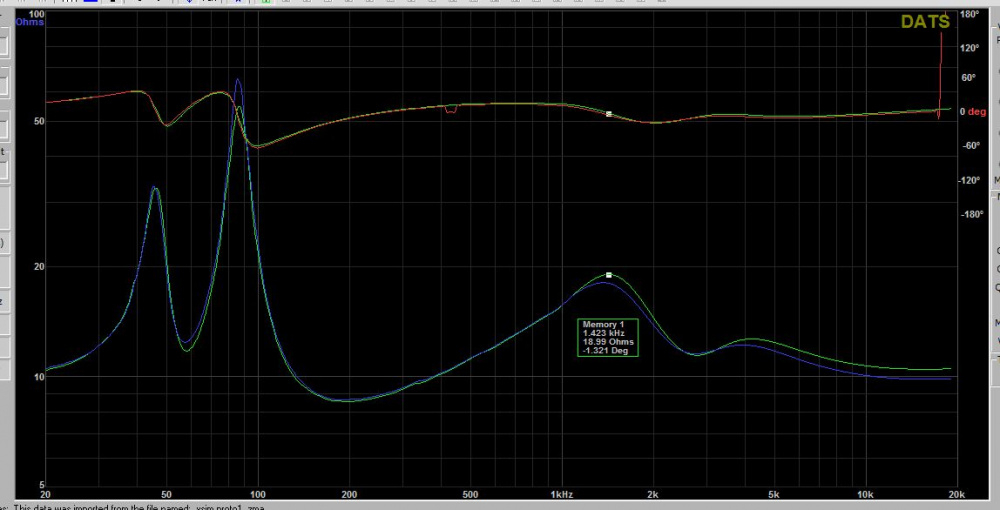Click the 2k frequency axis label
The height and width of the screenshot is (510, 1000).
(653, 495)
